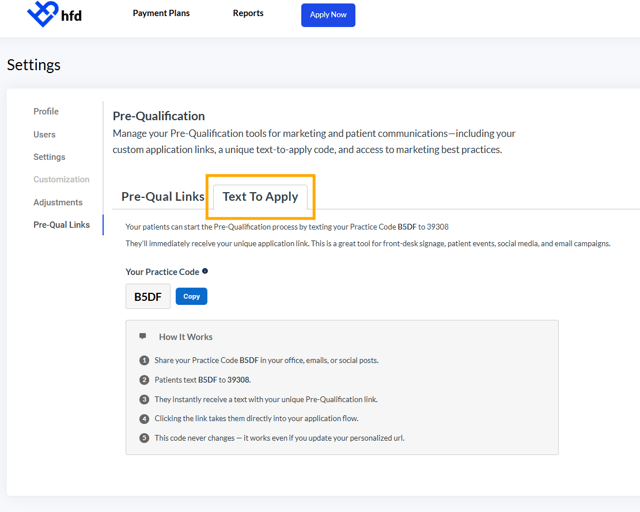Click the How It Works speech bubble icon

point(142,336)
